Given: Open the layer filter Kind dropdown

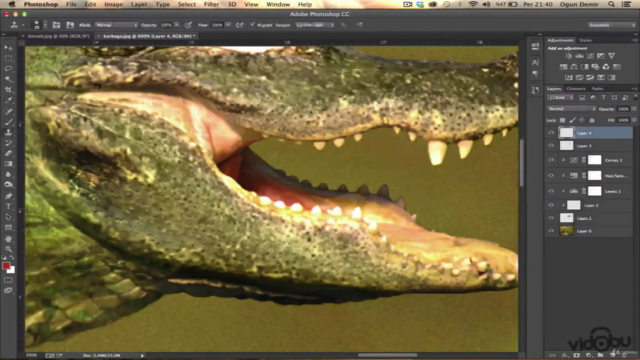Looking at the screenshot, I should pos(560,98).
